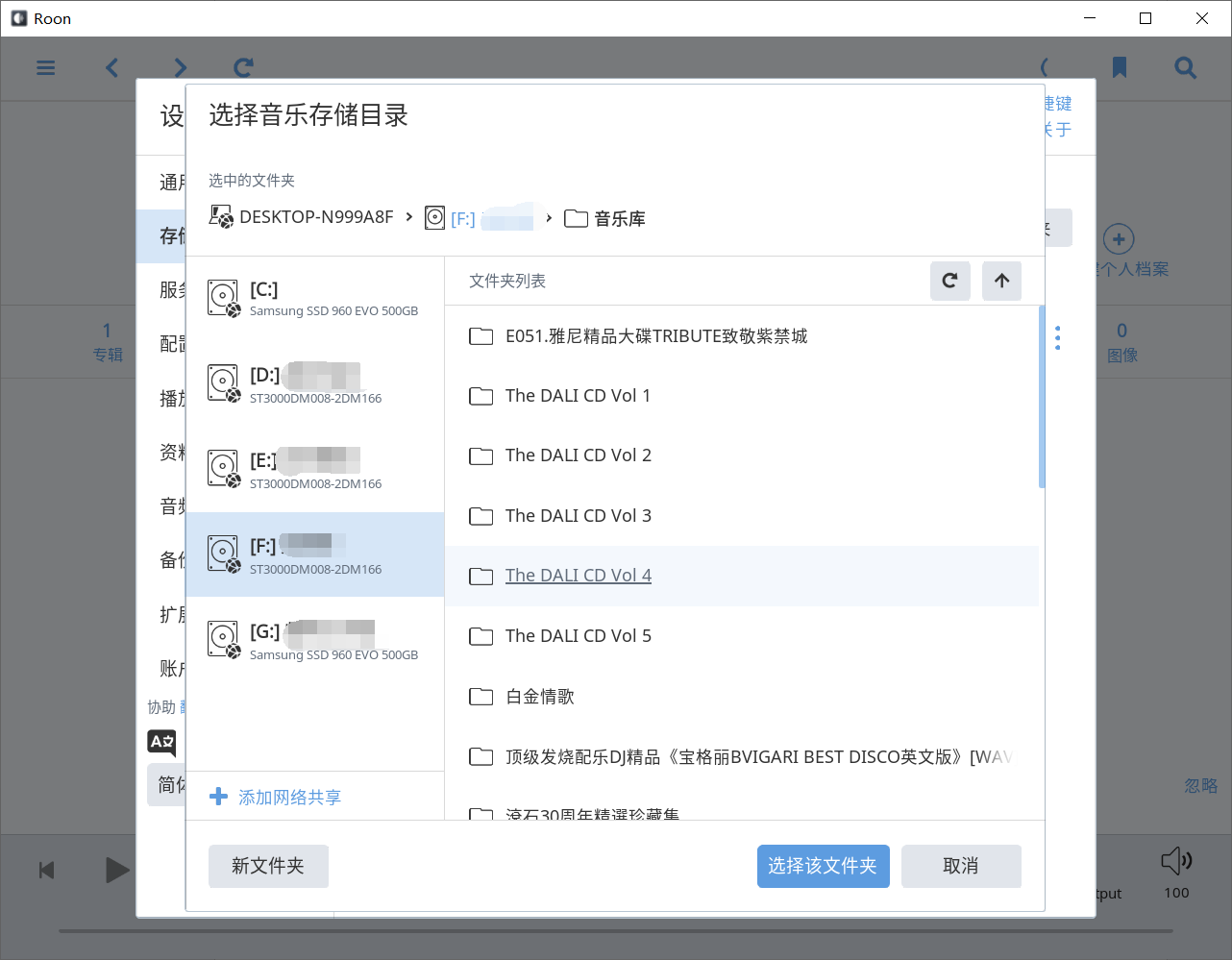
Task: Click the play button in the playback bar
Action: tap(117, 870)
